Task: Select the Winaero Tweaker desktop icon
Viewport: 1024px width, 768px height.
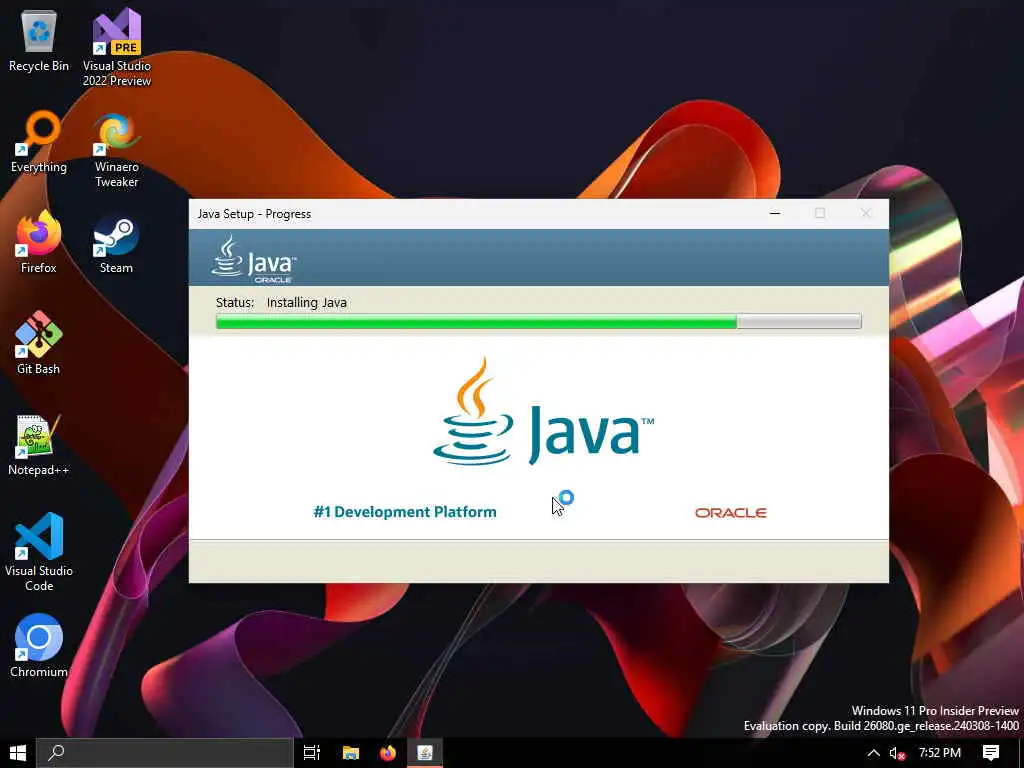Action: tap(116, 150)
